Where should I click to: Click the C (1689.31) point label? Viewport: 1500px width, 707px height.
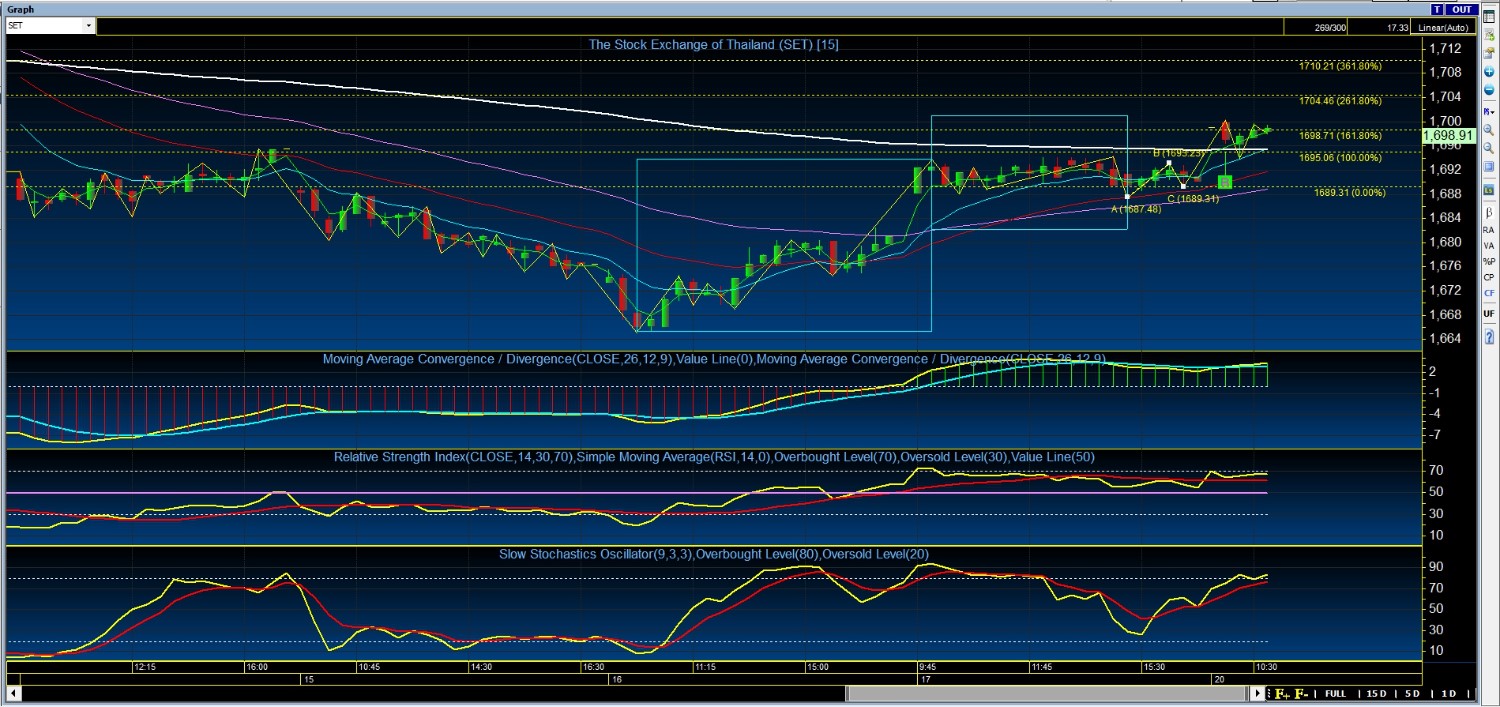point(1193,198)
